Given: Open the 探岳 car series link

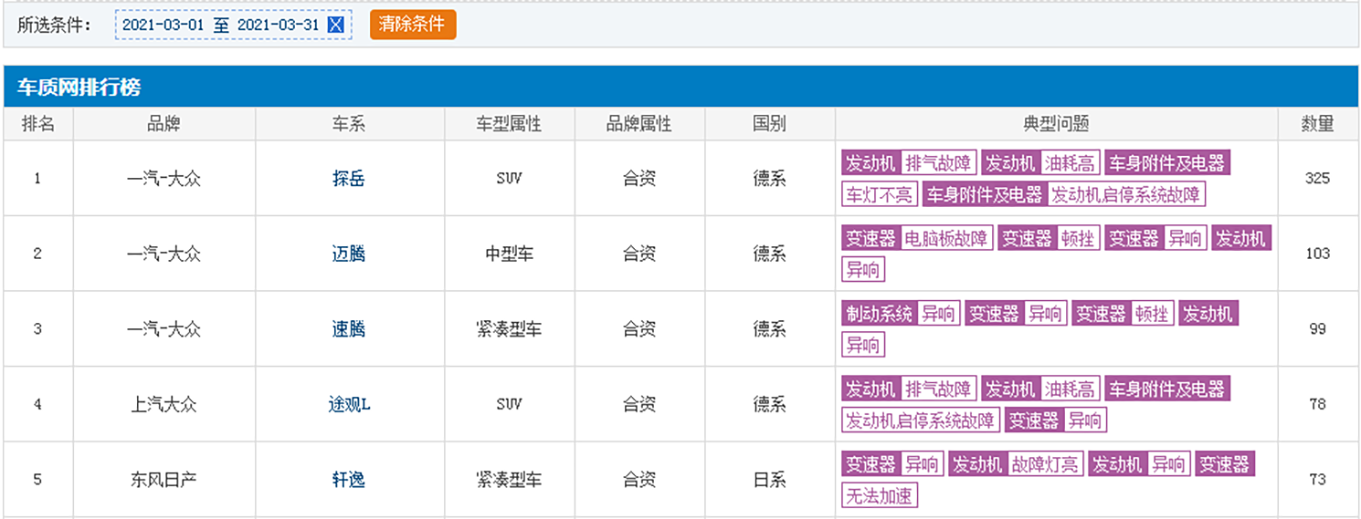Looking at the screenshot, I should click(349, 179).
